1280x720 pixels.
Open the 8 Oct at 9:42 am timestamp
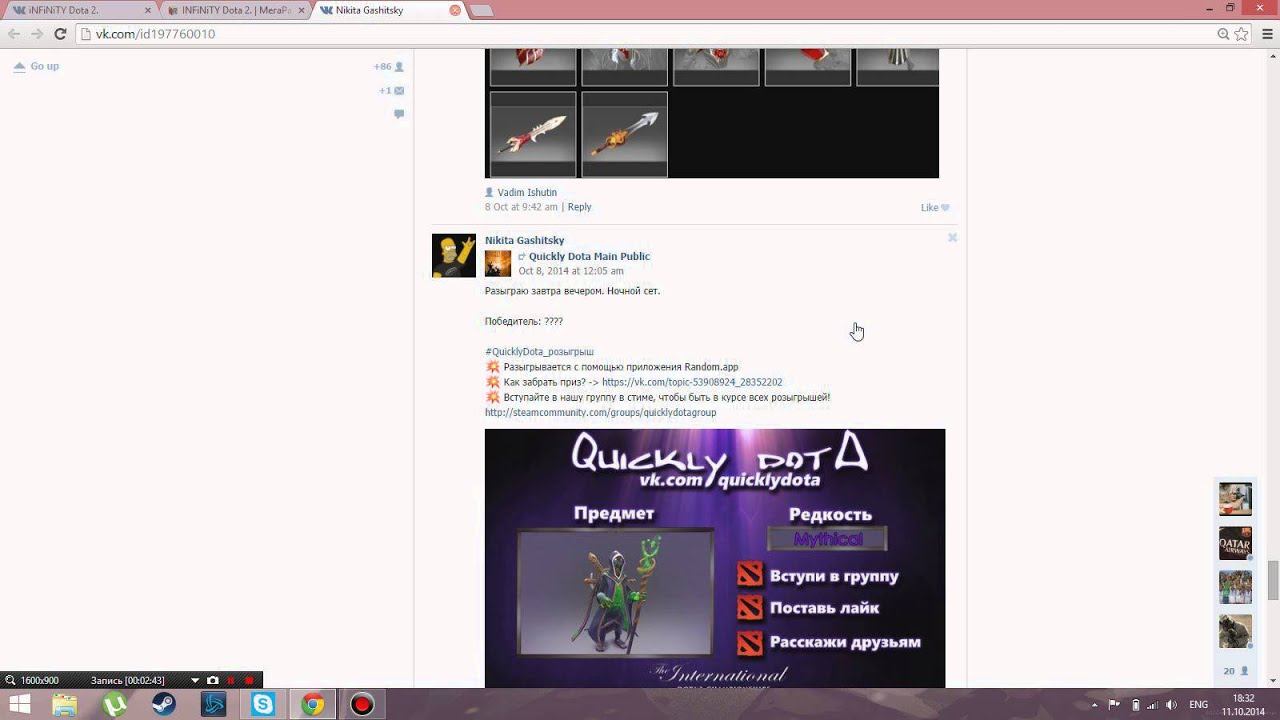pos(521,207)
